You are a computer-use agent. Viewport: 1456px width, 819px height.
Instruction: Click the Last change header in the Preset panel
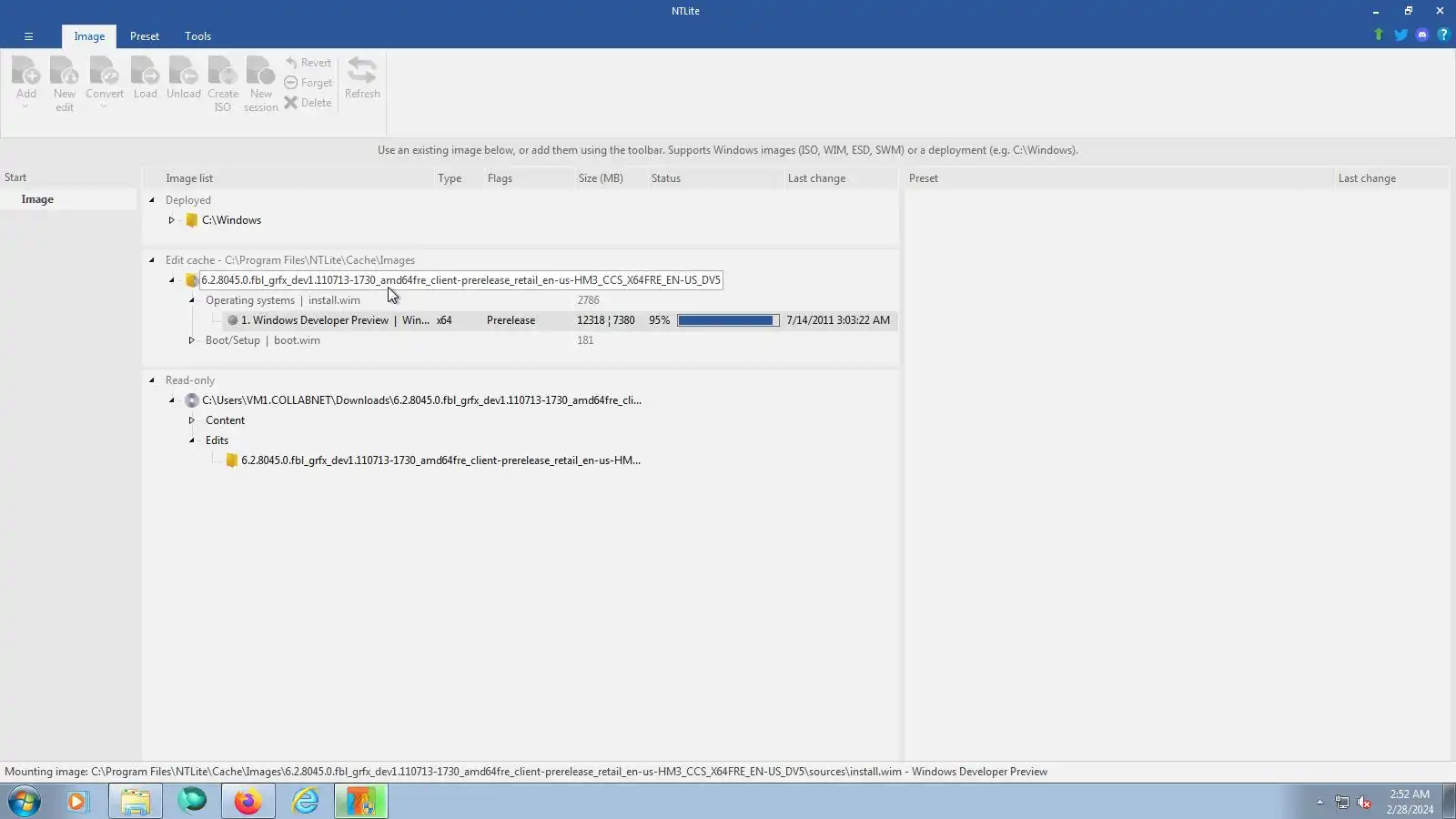click(x=1367, y=178)
